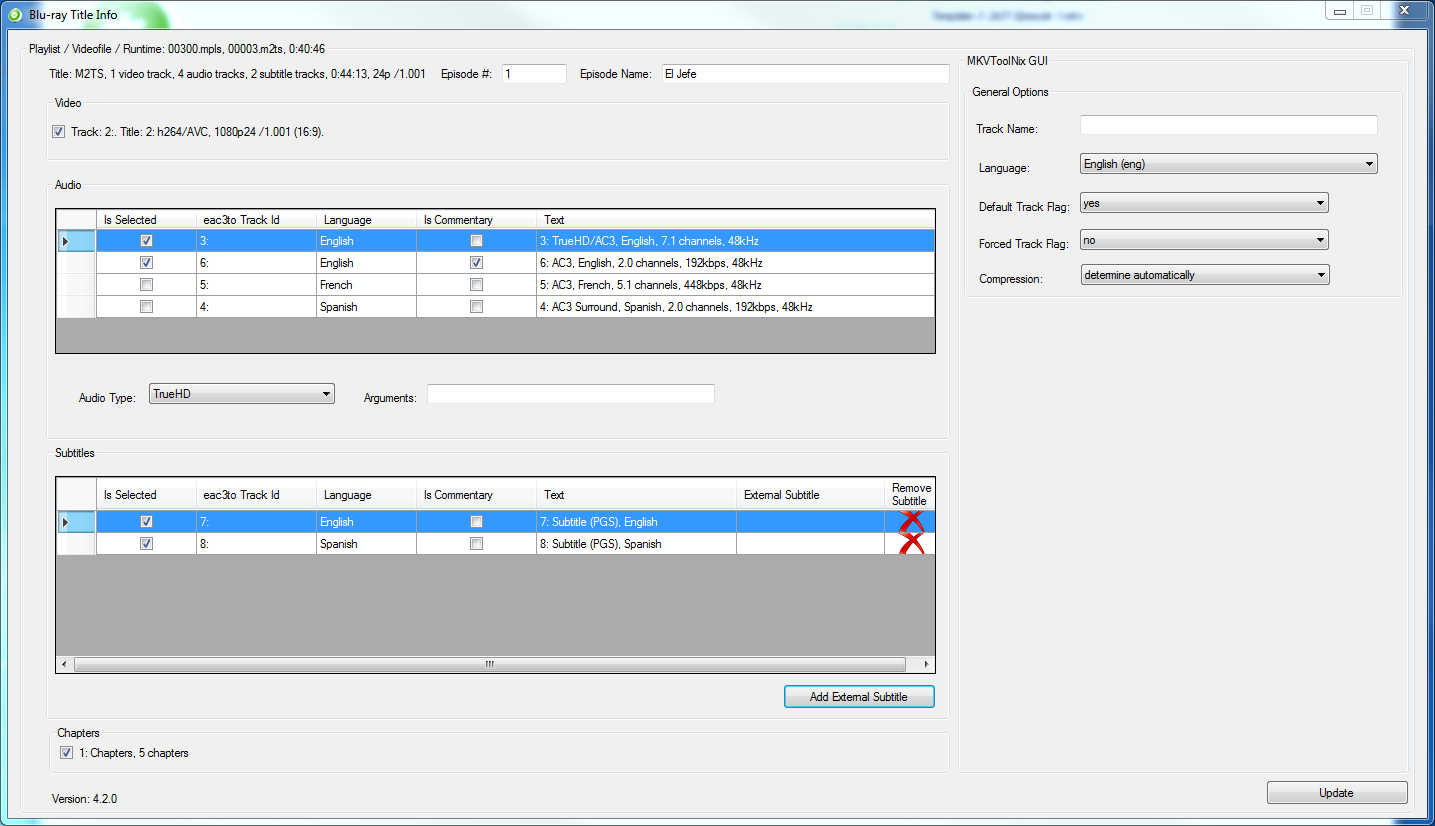Click the Episode Name field with El Jefe
This screenshot has height=826, width=1435.
point(805,74)
